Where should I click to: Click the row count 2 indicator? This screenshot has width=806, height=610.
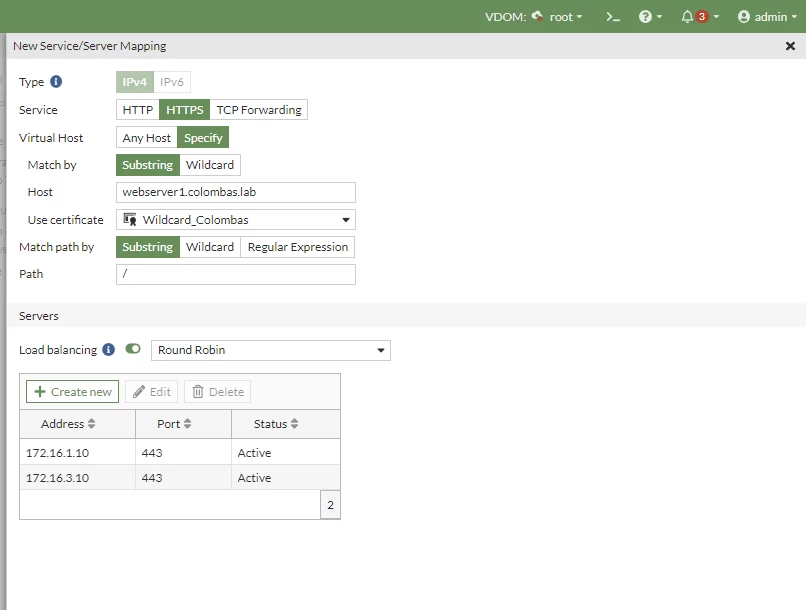(x=330, y=505)
